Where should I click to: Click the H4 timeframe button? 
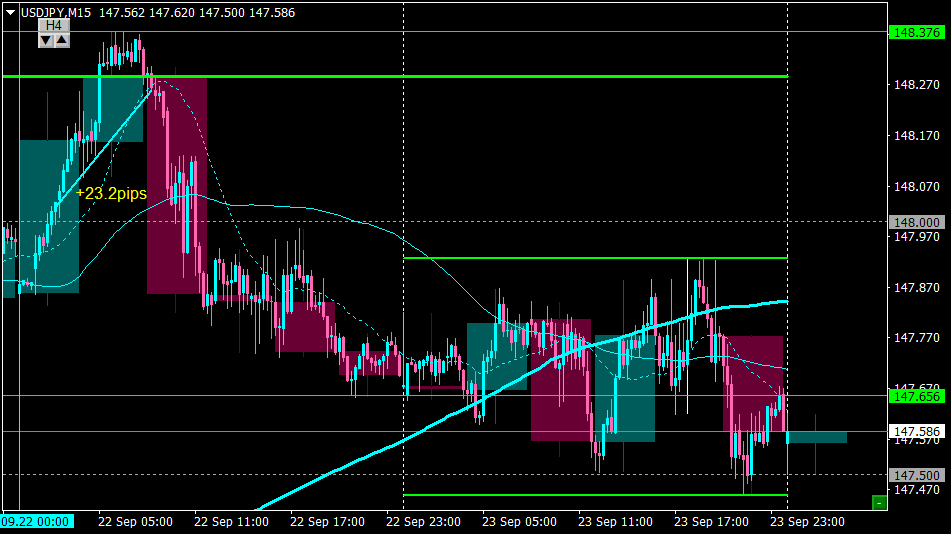click(54, 25)
